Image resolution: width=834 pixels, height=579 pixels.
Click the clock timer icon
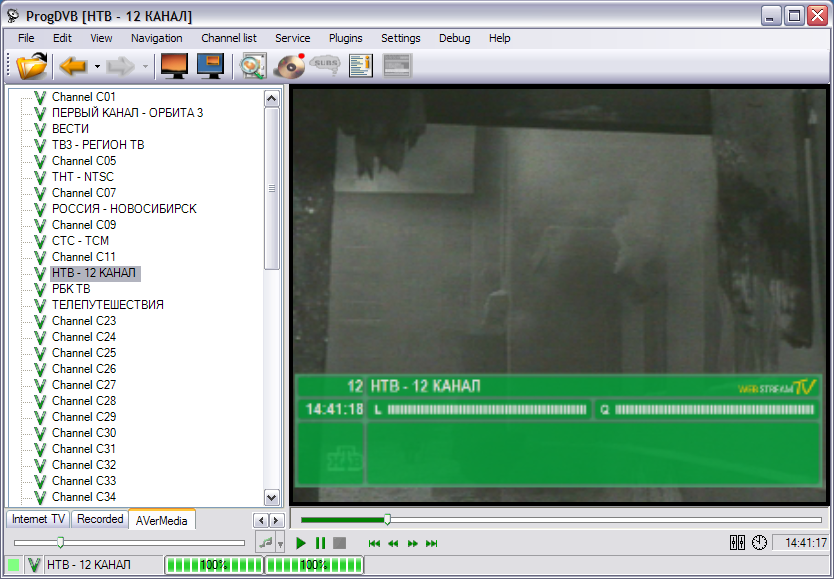pos(760,542)
